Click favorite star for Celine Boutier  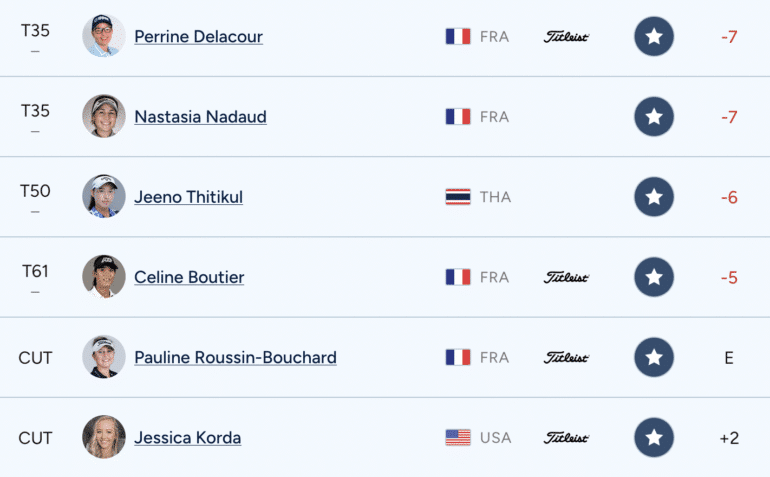tap(654, 277)
